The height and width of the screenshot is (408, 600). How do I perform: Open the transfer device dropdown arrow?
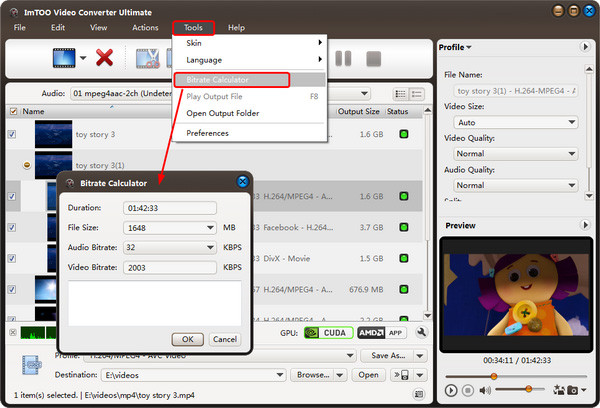[420, 375]
